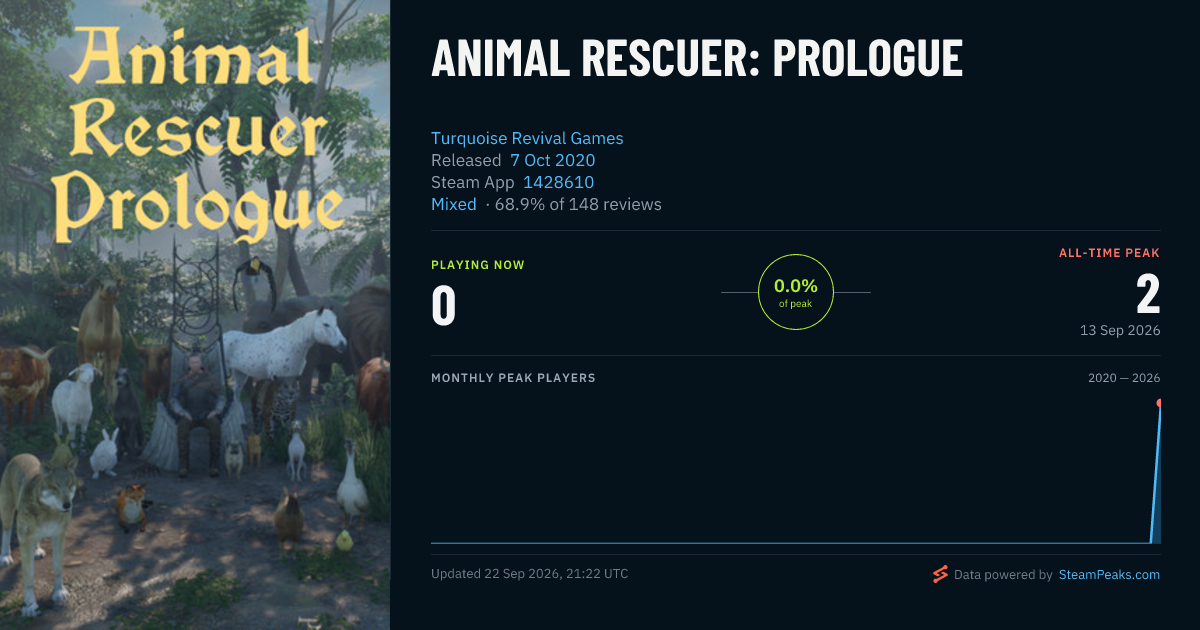Open the SteamPeaks.com link

click(x=1109, y=575)
